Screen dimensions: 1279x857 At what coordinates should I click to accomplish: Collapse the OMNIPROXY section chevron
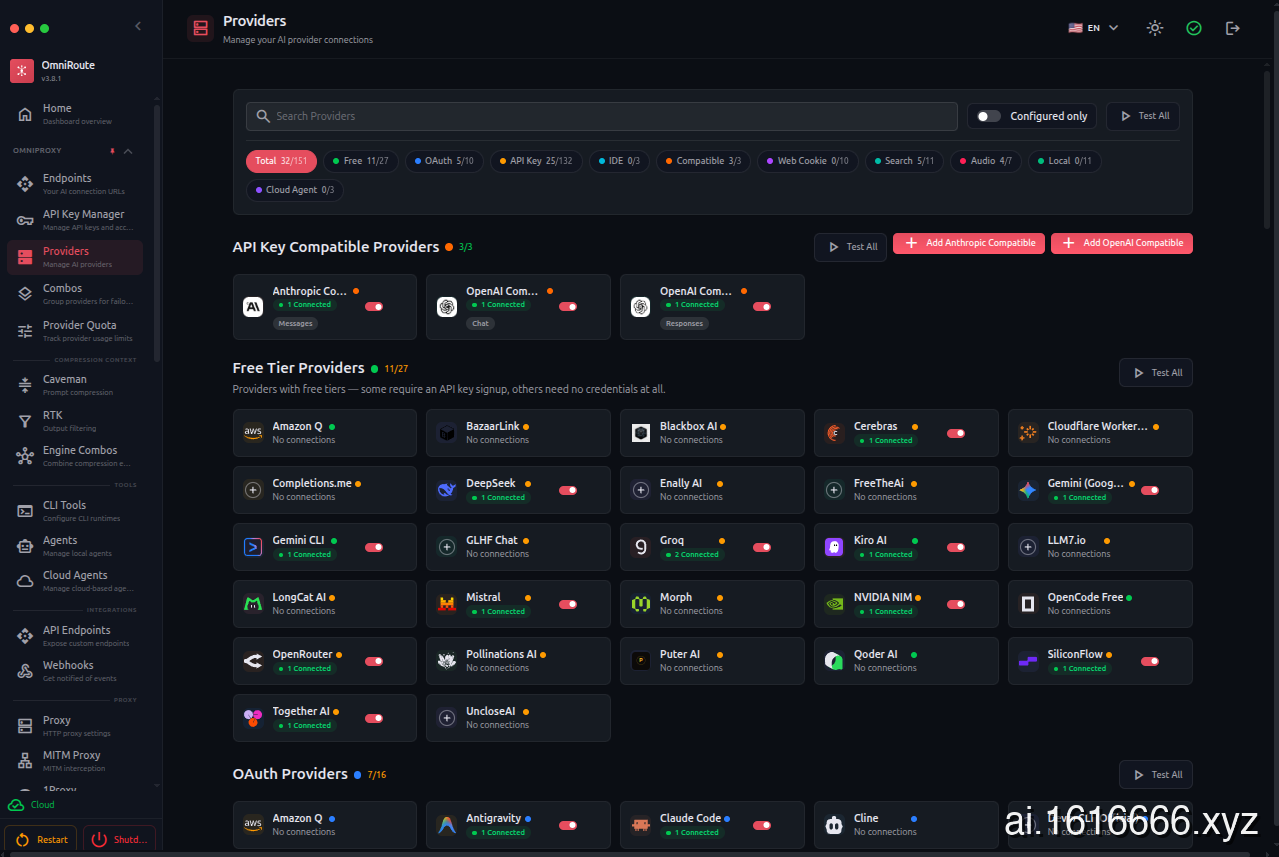click(128, 151)
